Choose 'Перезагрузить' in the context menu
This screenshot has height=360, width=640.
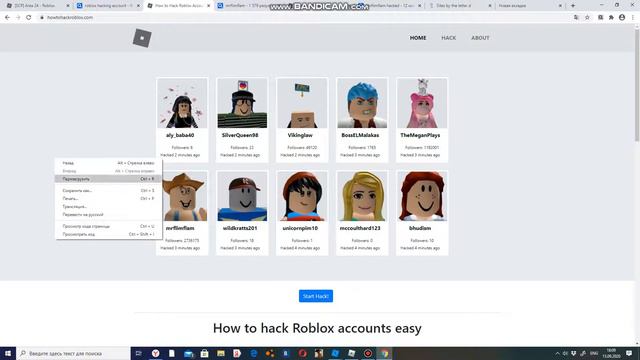coord(108,179)
